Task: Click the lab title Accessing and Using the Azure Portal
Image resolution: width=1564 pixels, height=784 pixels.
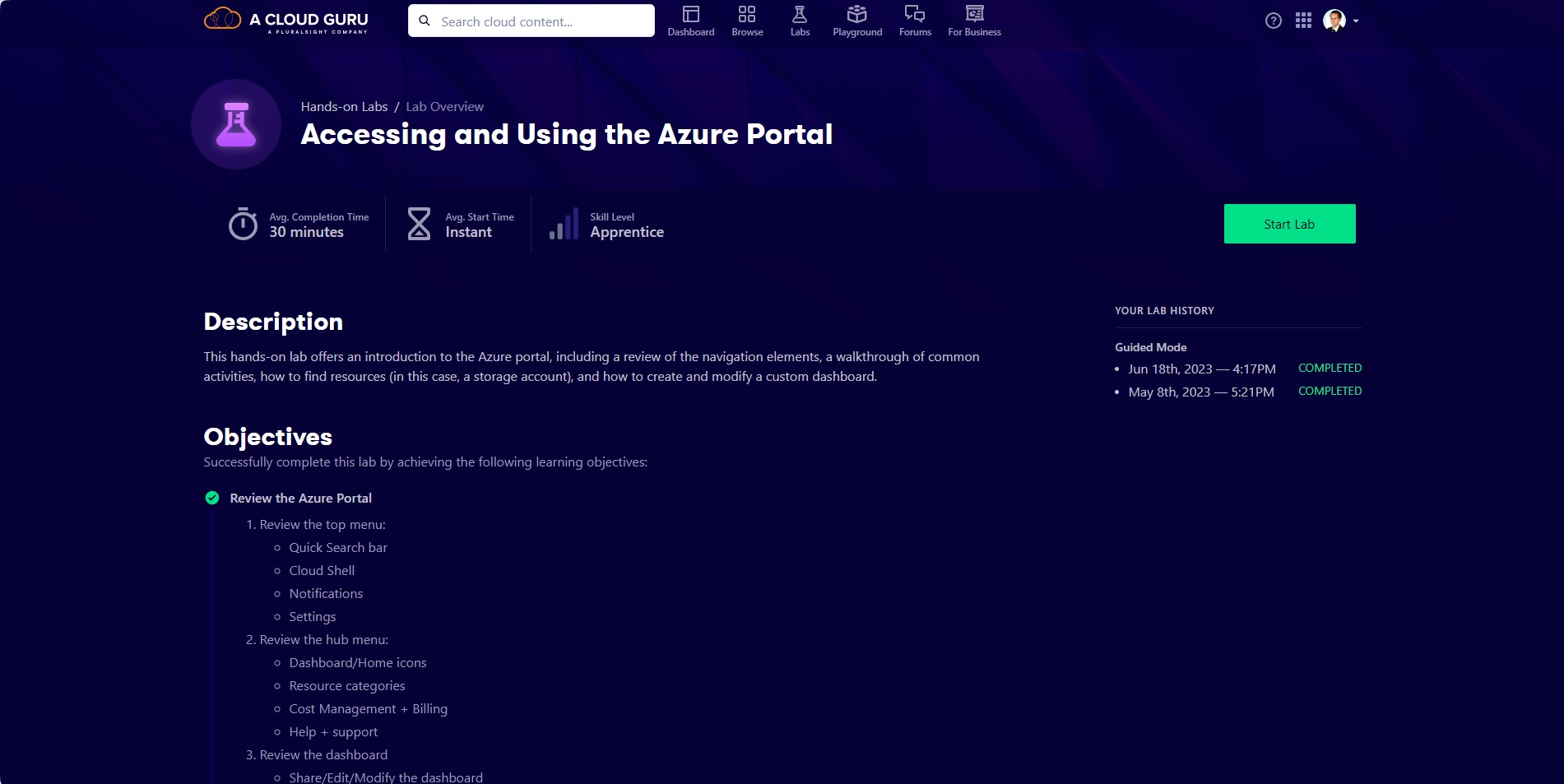Action: click(567, 134)
